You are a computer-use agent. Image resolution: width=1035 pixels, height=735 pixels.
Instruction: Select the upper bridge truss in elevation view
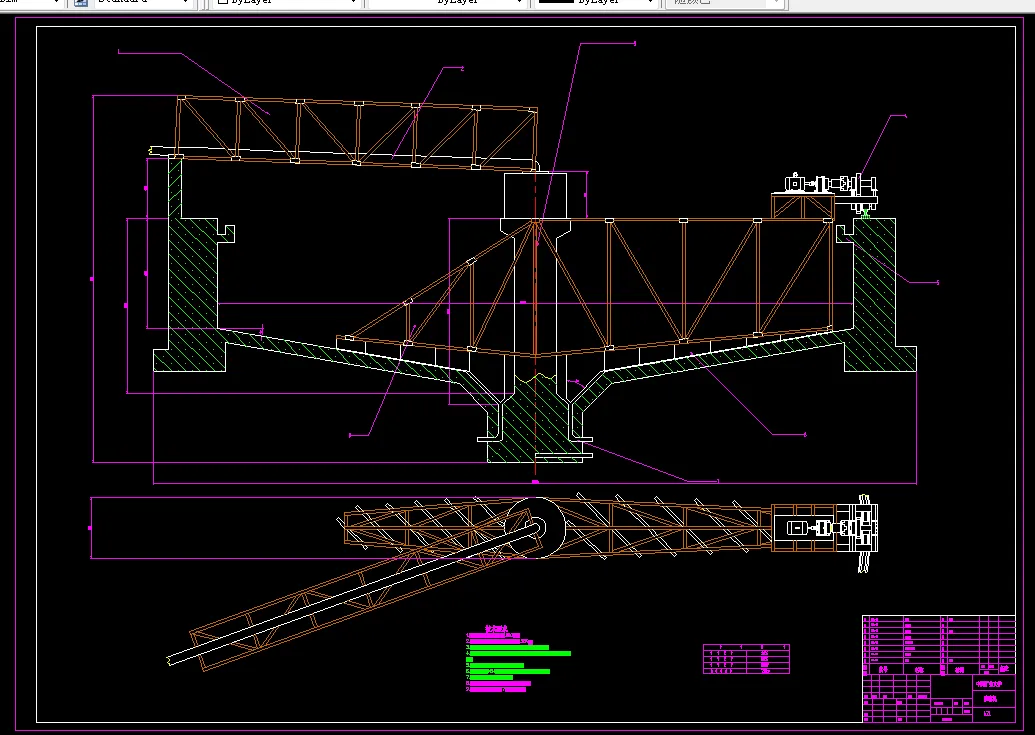356,133
